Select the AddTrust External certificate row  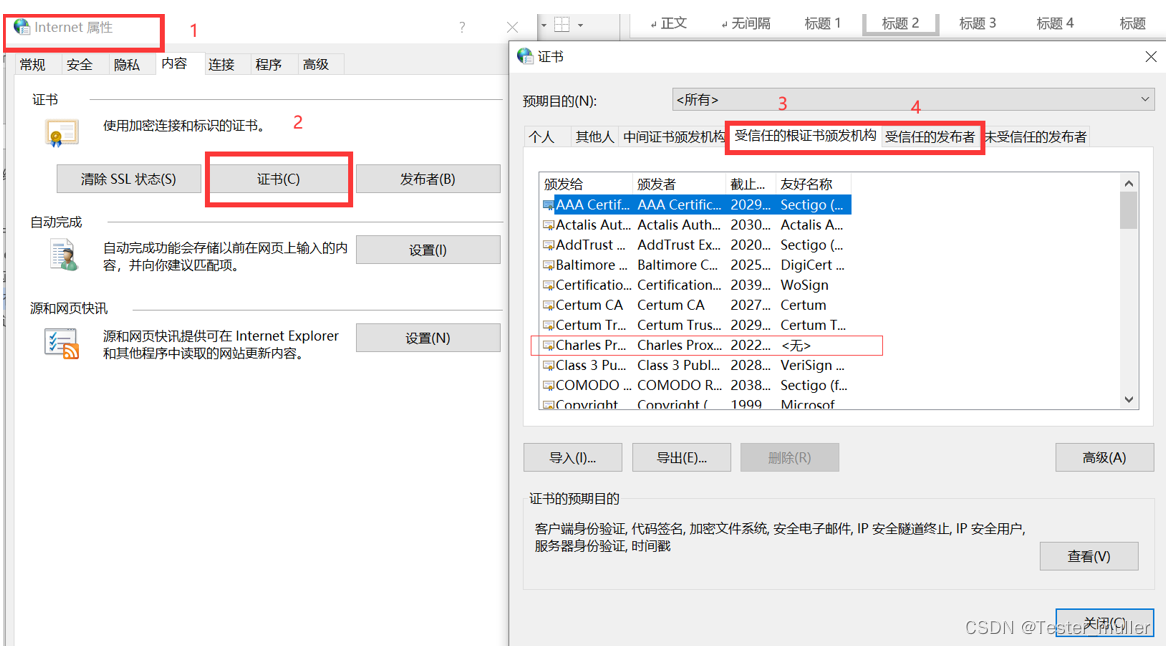[697, 245]
